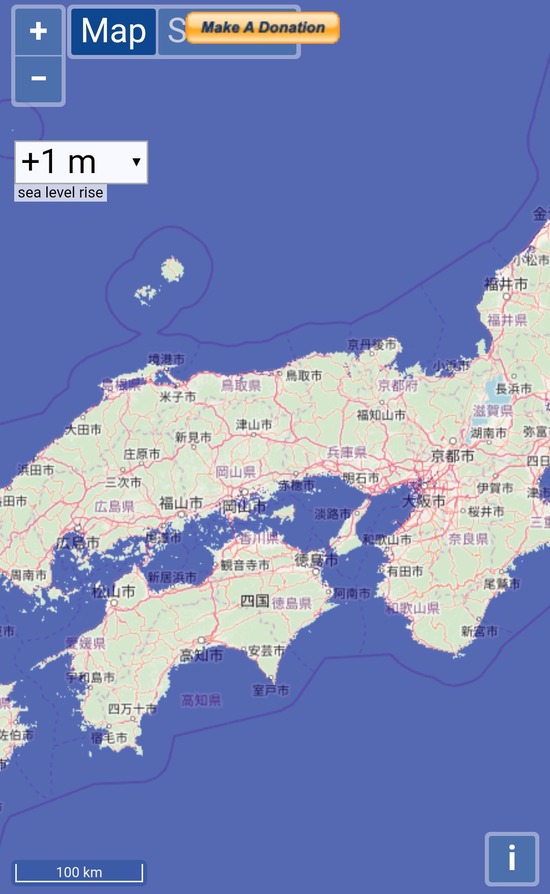Click the 四万十市 city label
This screenshot has width=550, height=894.
pyautogui.click(x=132, y=709)
